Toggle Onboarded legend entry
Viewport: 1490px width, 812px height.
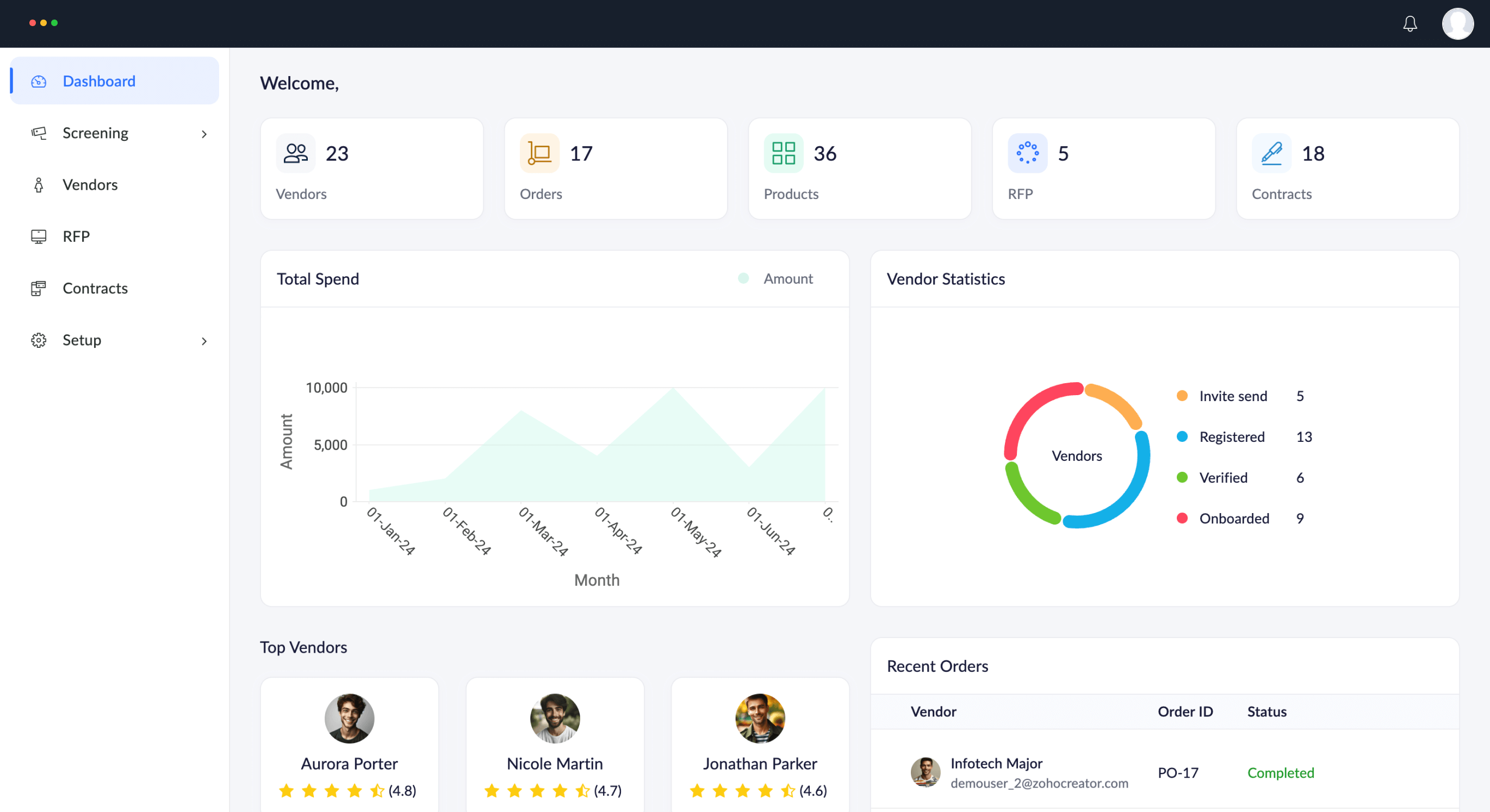[1233, 519]
